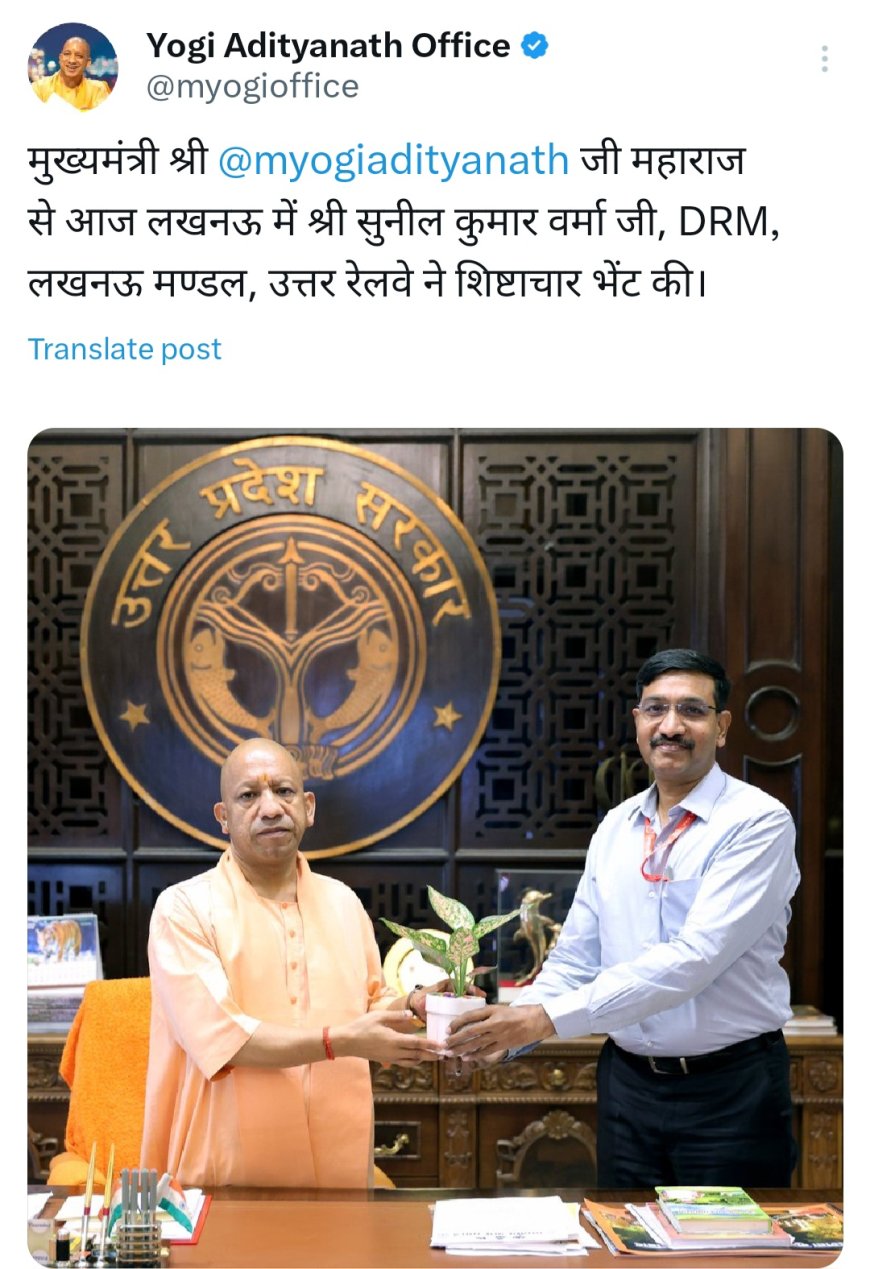Click the orange towel-covered chair
Viewport: 870px width, 1269px height.
(x=100, y=1080)
